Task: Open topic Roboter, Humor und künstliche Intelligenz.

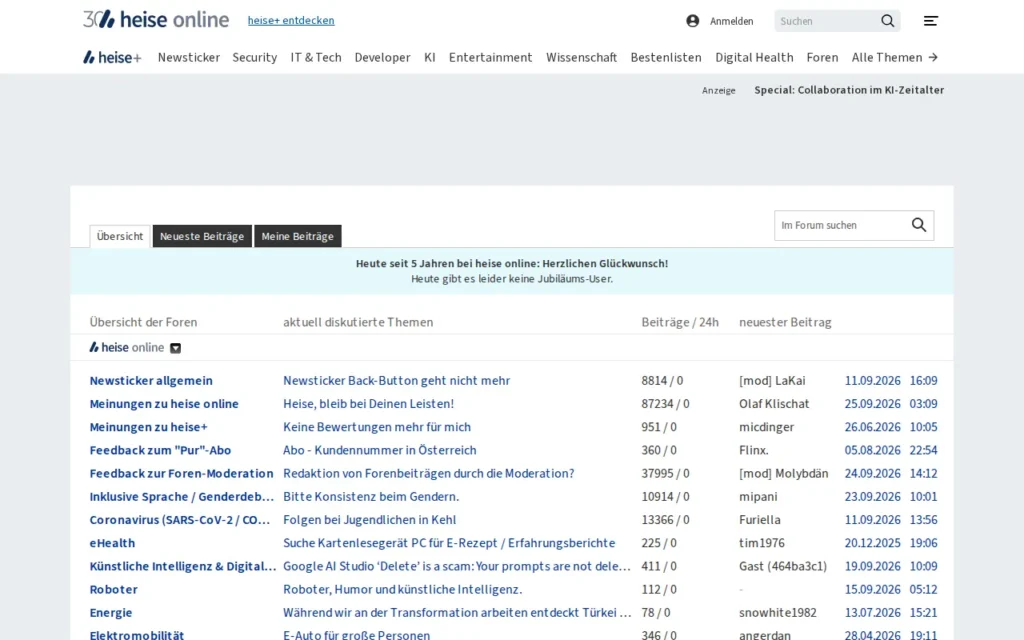Action: [402, 590]
